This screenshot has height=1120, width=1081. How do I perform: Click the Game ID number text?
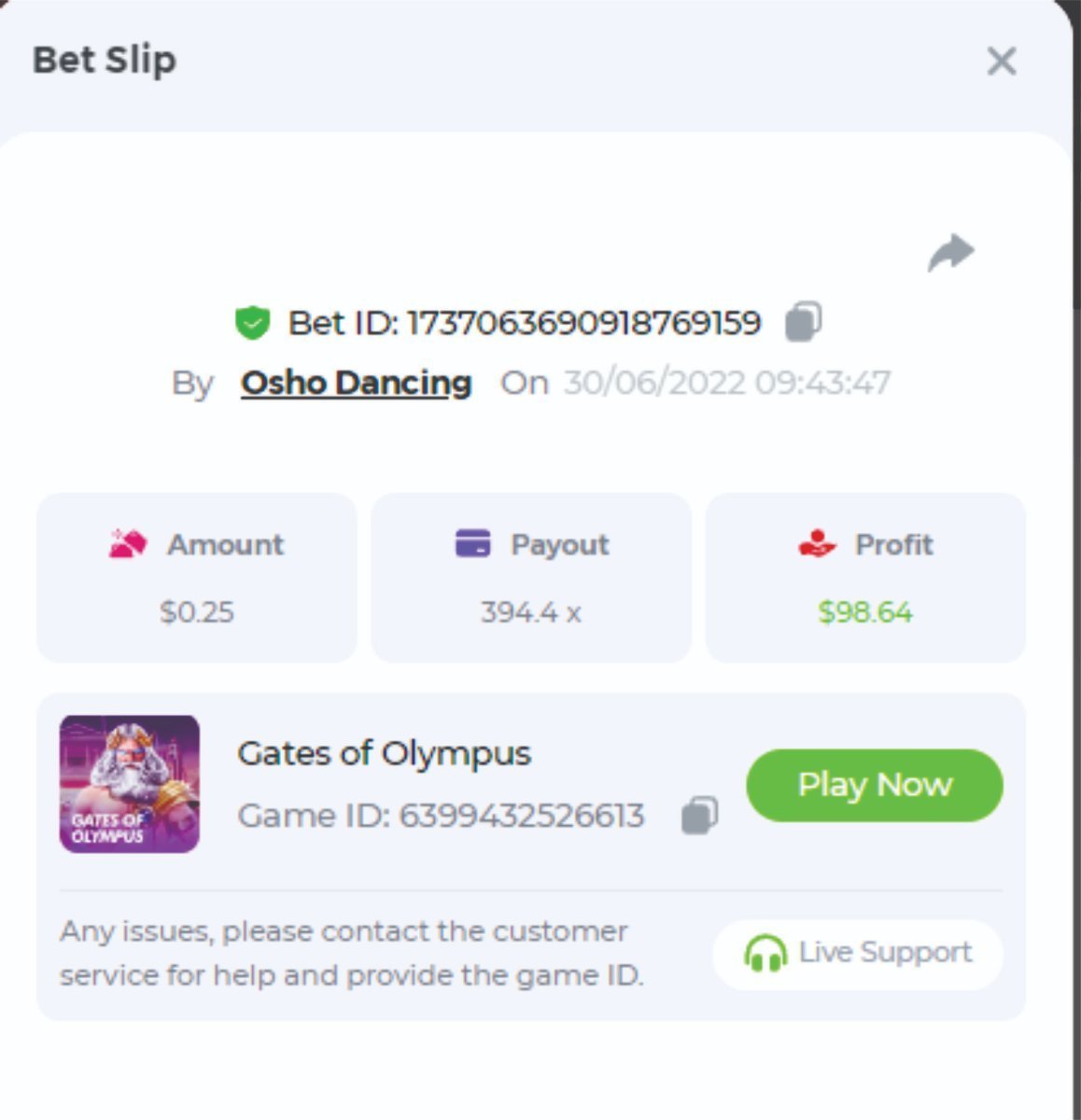click(521, 816)
